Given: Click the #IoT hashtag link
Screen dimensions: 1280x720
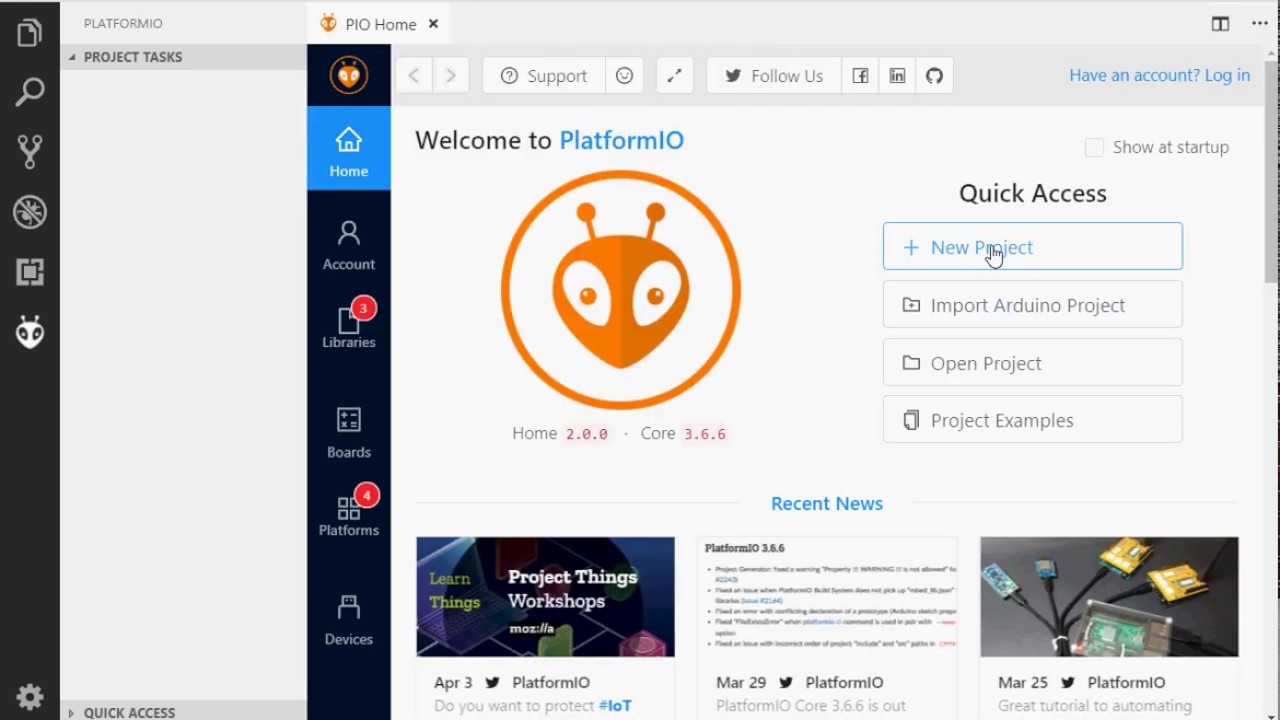Looking at the screenshot, I should coord(615,706).
